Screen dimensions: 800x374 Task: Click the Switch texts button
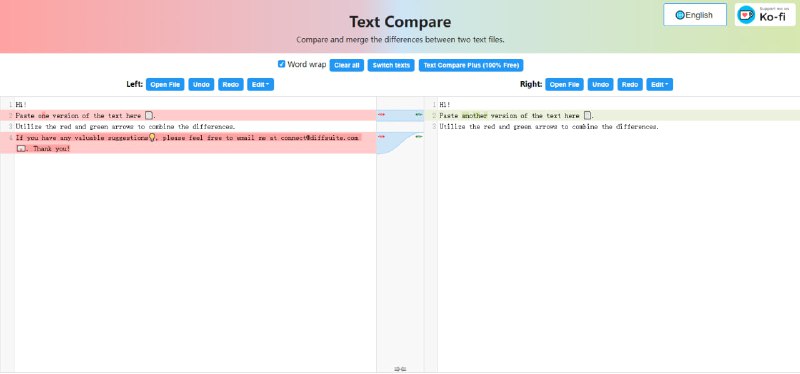(x=391, y=65)
